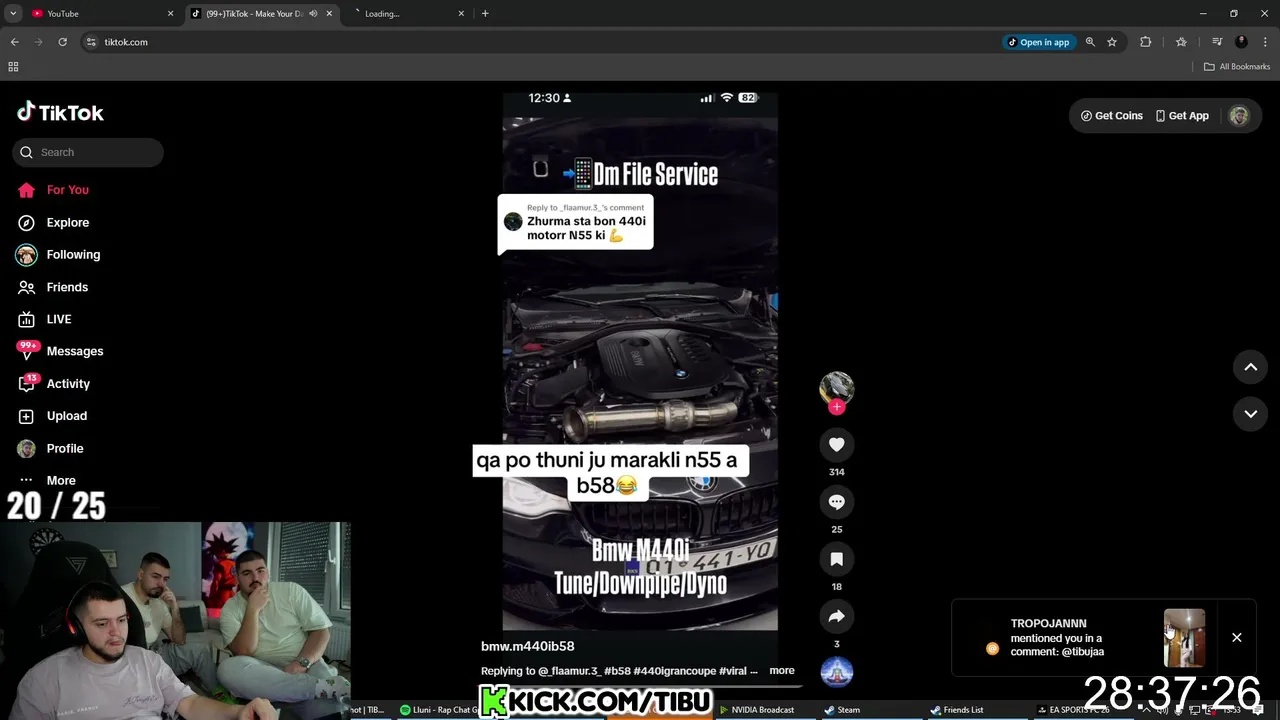
Task: Open the Chrome three-dot menu
Action: 1265,42
